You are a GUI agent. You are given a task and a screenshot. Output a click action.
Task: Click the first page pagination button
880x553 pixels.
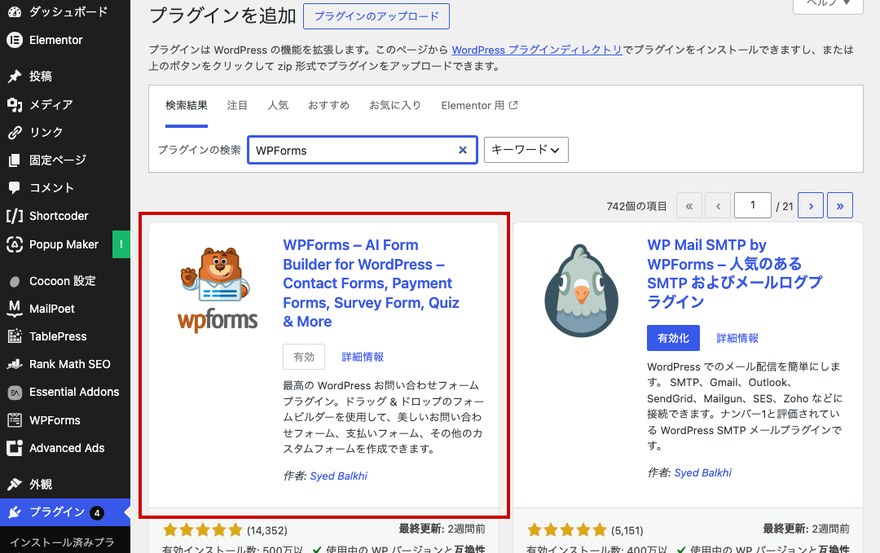pyautogui.click(x=689, y=205)
